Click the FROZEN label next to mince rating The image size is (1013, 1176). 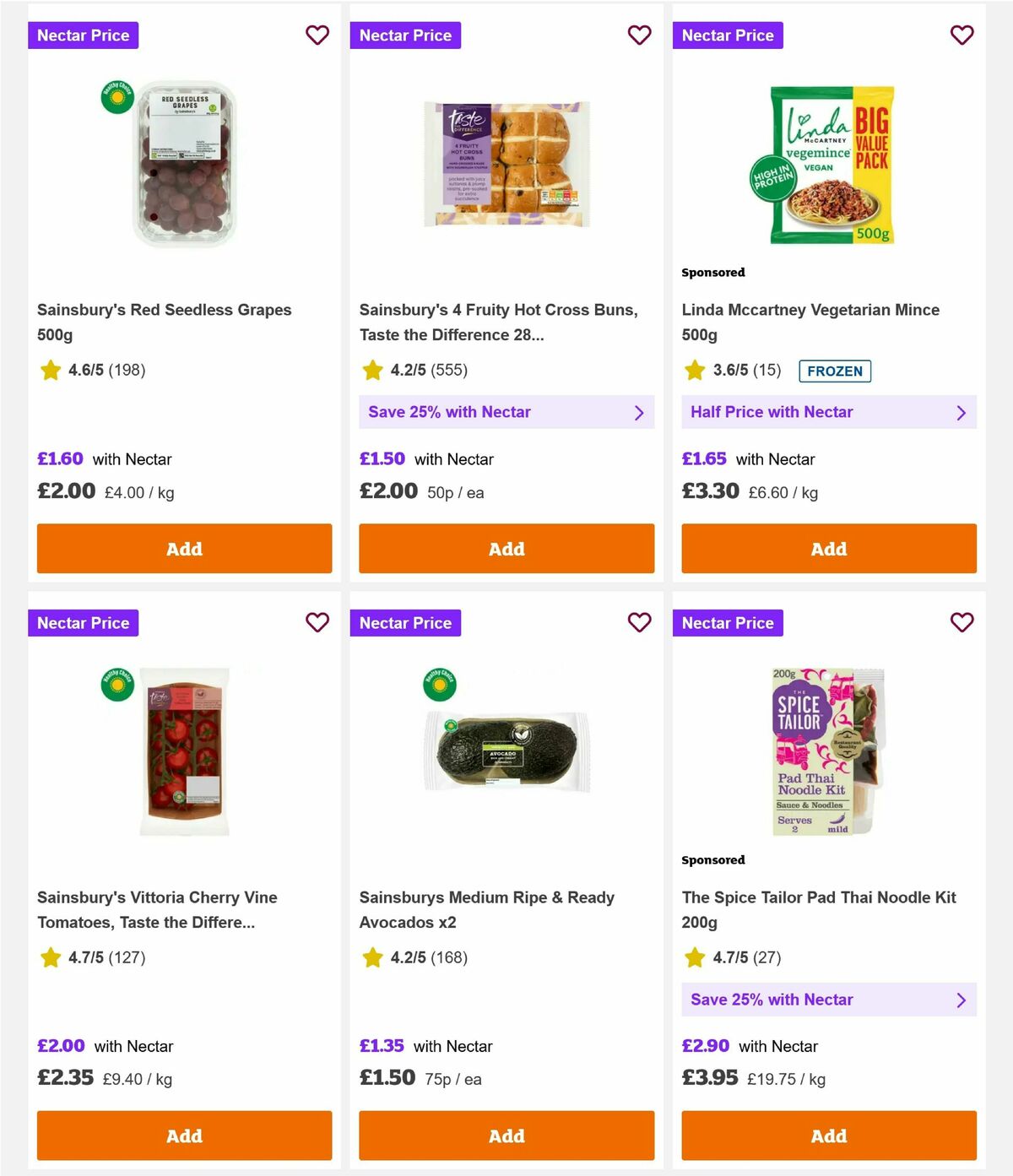[835, 371]
